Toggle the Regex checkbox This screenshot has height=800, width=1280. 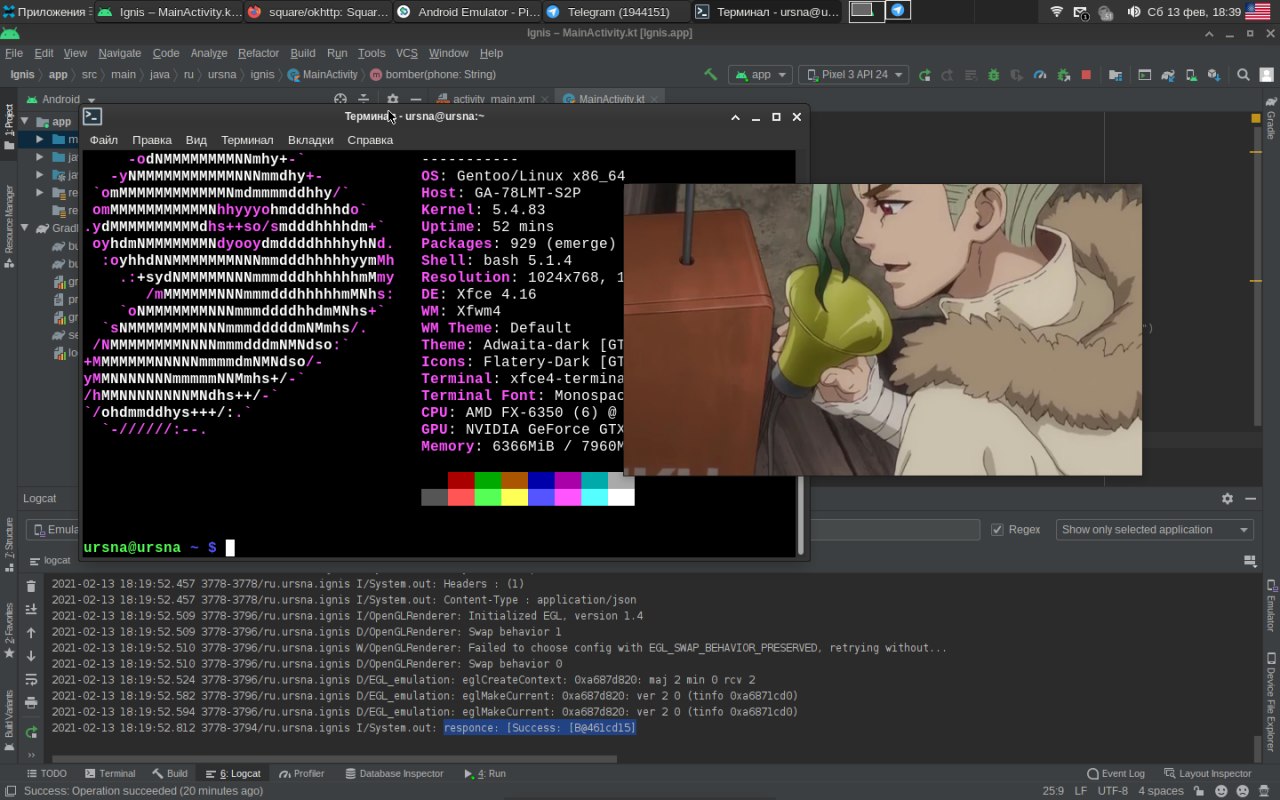[997, 530]
